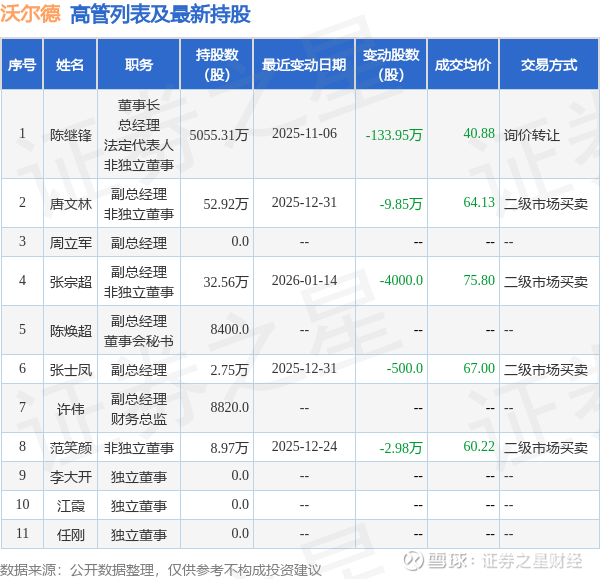This screenshot has height=579, width=600.
Task: Click the 财务总监 position text
Action: coord(139,419)
